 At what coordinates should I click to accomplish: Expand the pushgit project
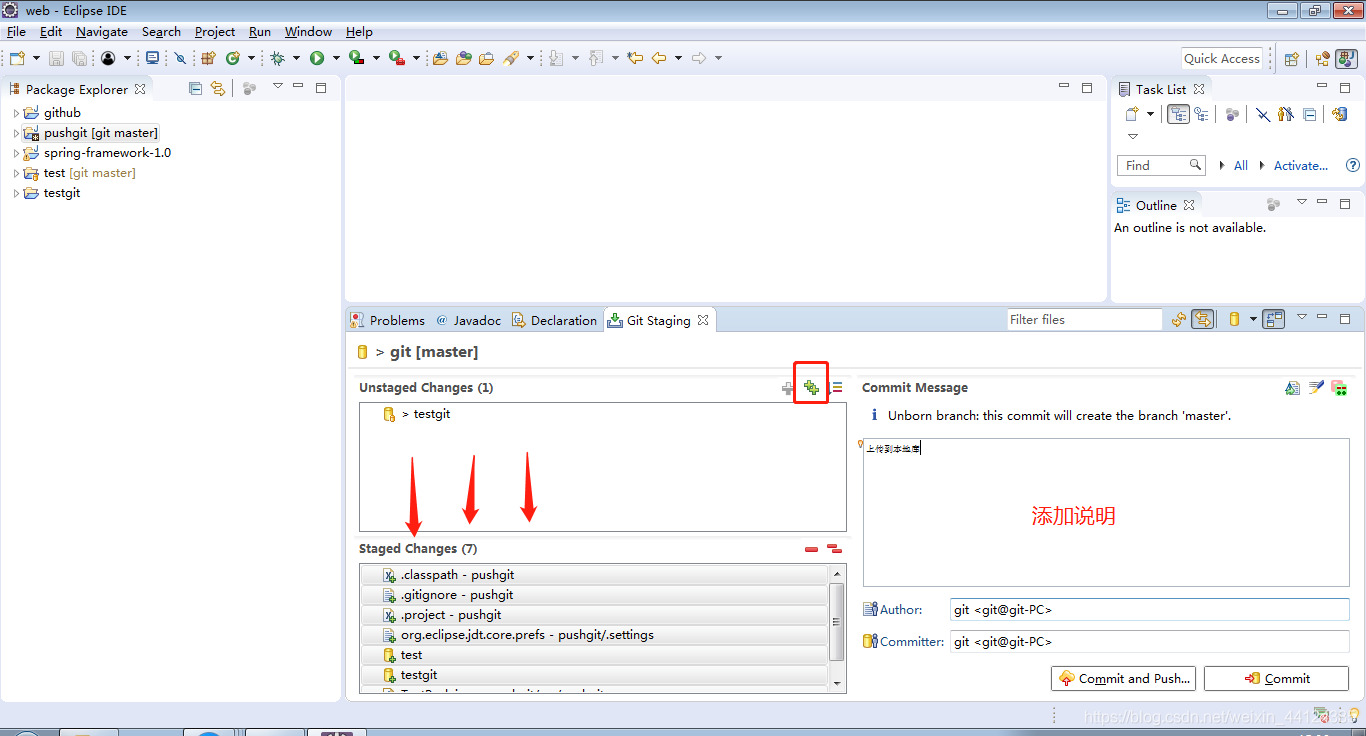coord(16,133)
